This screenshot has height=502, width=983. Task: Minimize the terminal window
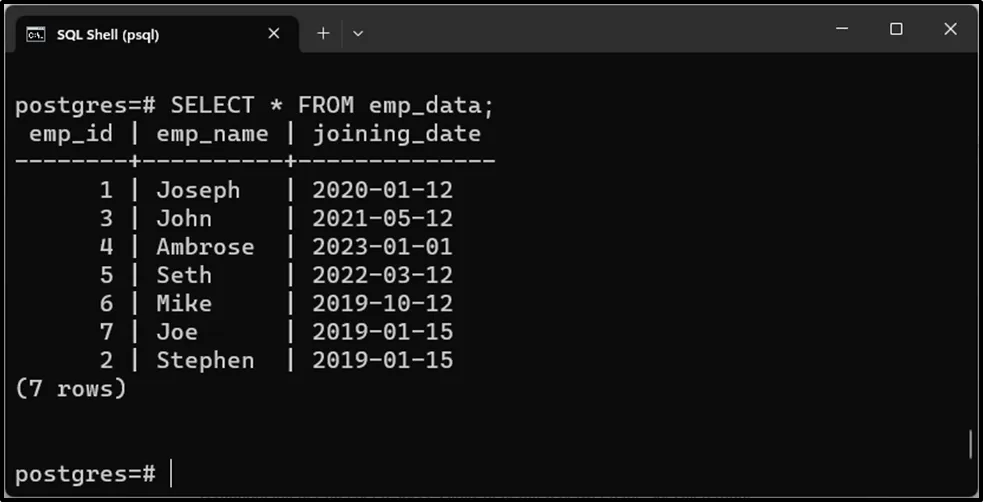point(843,29)
